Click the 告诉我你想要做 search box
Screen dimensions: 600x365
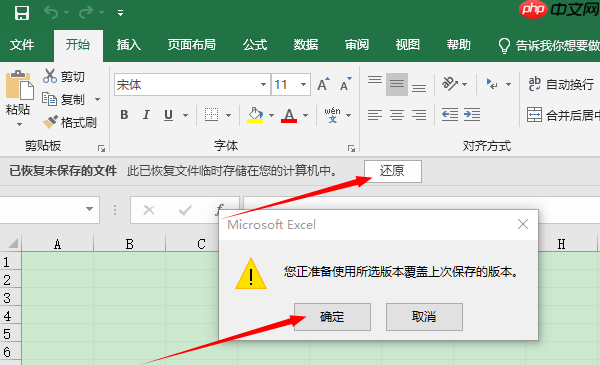tap(549, 46)
